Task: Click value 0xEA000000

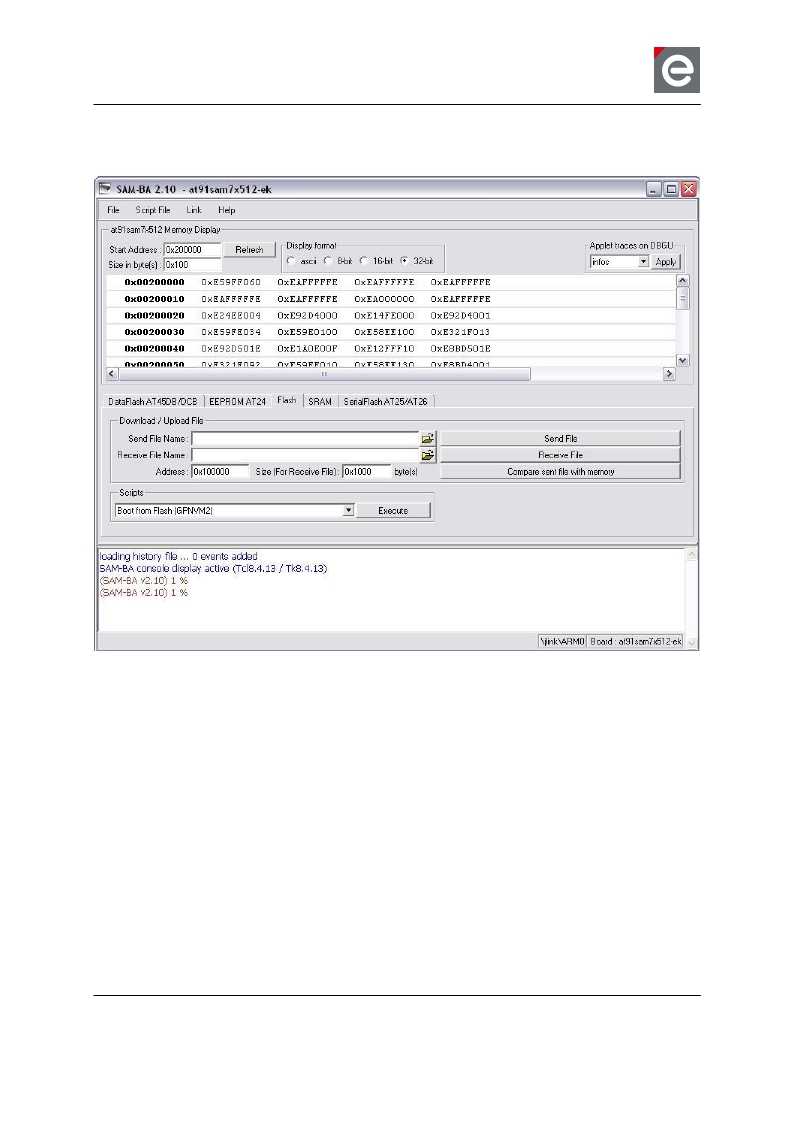Action: 384,299
